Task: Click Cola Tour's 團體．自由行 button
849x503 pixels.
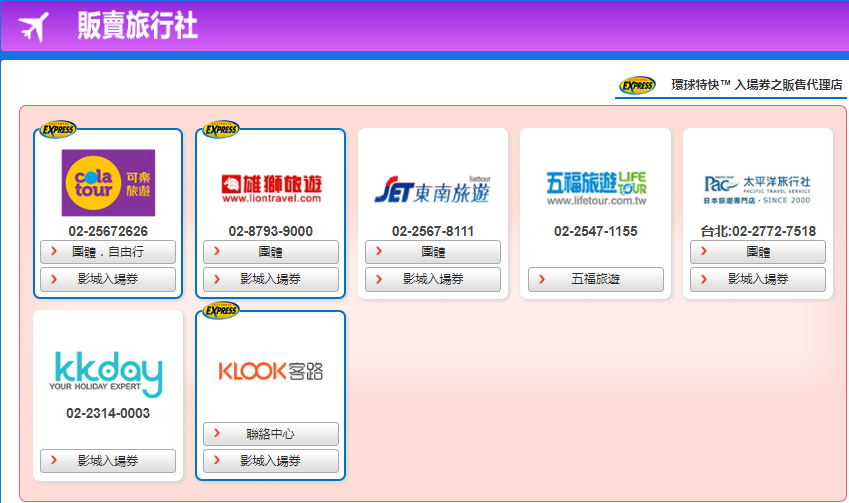Action: click(x=108, y=252)
